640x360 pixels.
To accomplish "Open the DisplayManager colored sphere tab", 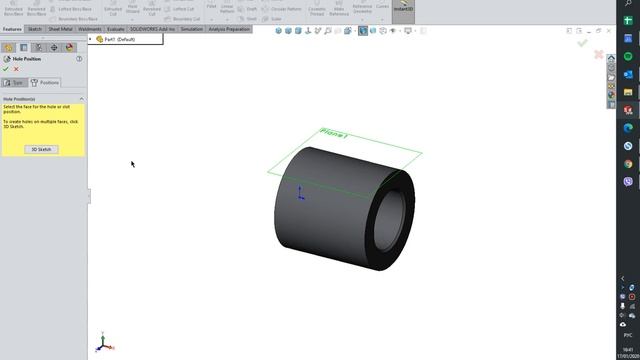I will [69, 47].
